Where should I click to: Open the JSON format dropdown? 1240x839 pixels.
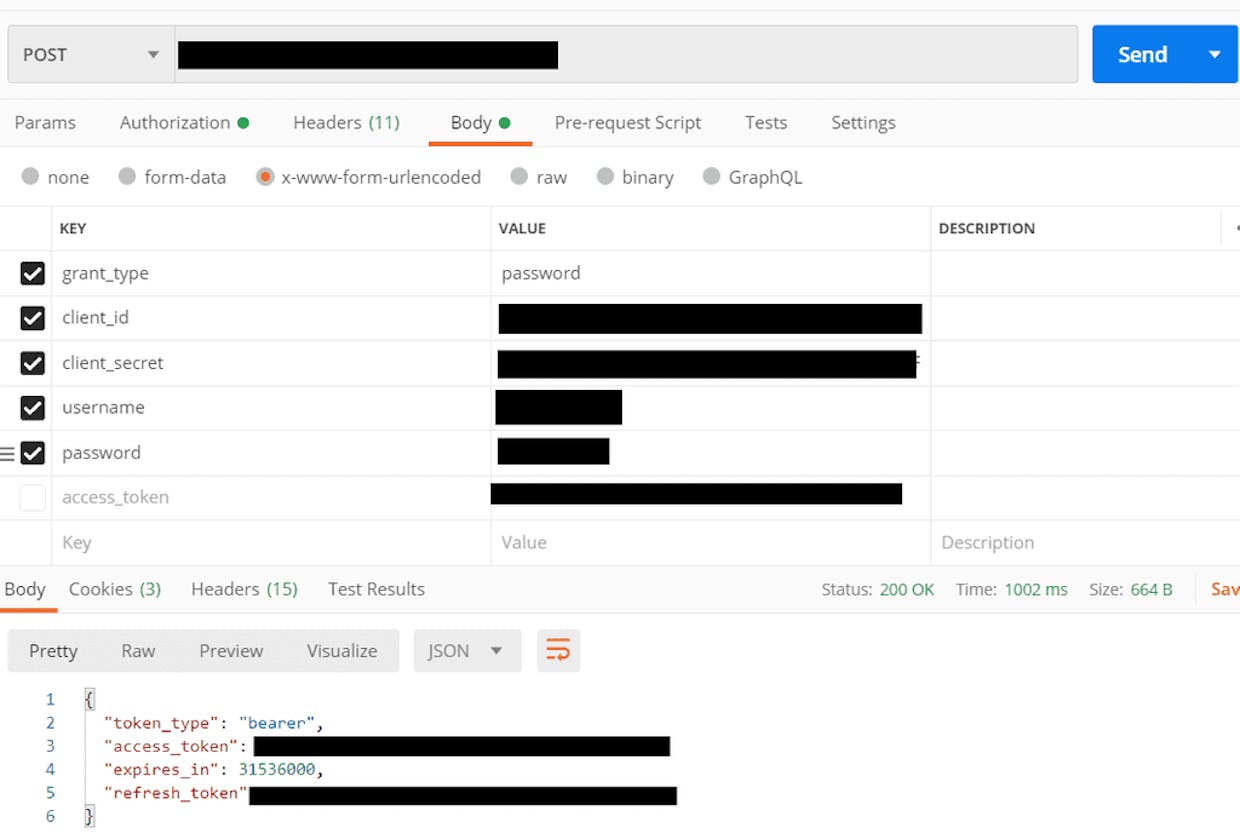(x=467, y=651)
